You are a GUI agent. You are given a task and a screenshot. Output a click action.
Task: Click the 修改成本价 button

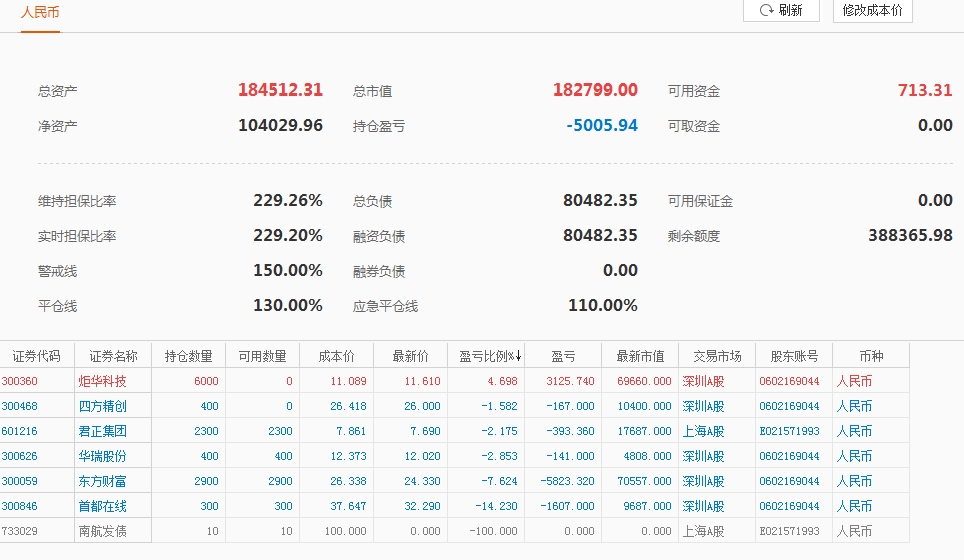(872, 10)
